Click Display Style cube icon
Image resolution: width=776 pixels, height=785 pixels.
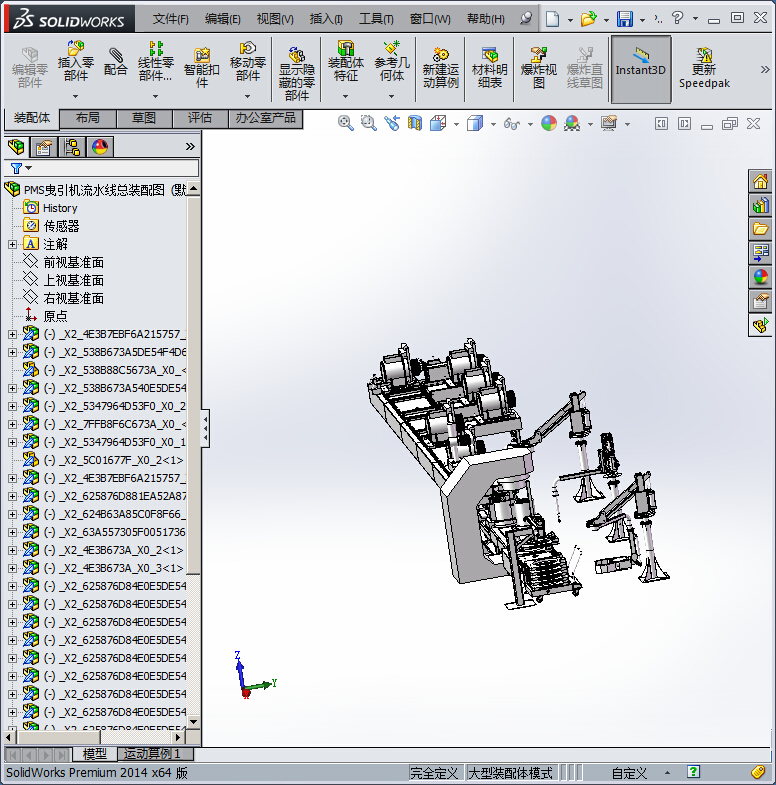click(x=475, y=123)
